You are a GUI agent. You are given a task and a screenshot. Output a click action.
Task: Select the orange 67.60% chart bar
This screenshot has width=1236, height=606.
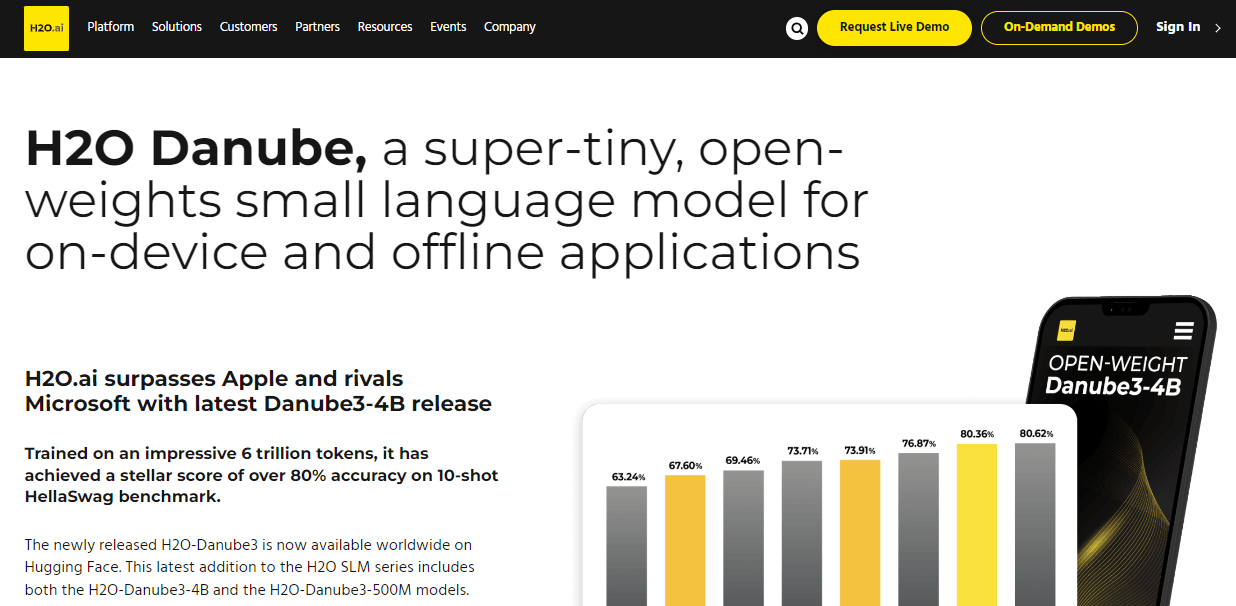click(x=685, y=539)
